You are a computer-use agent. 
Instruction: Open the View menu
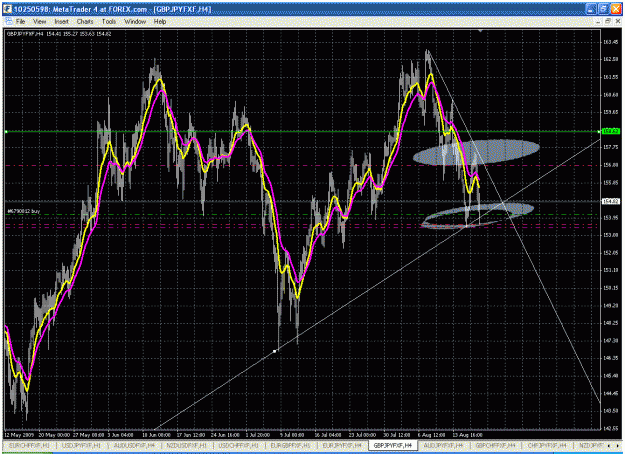point(39,22)
